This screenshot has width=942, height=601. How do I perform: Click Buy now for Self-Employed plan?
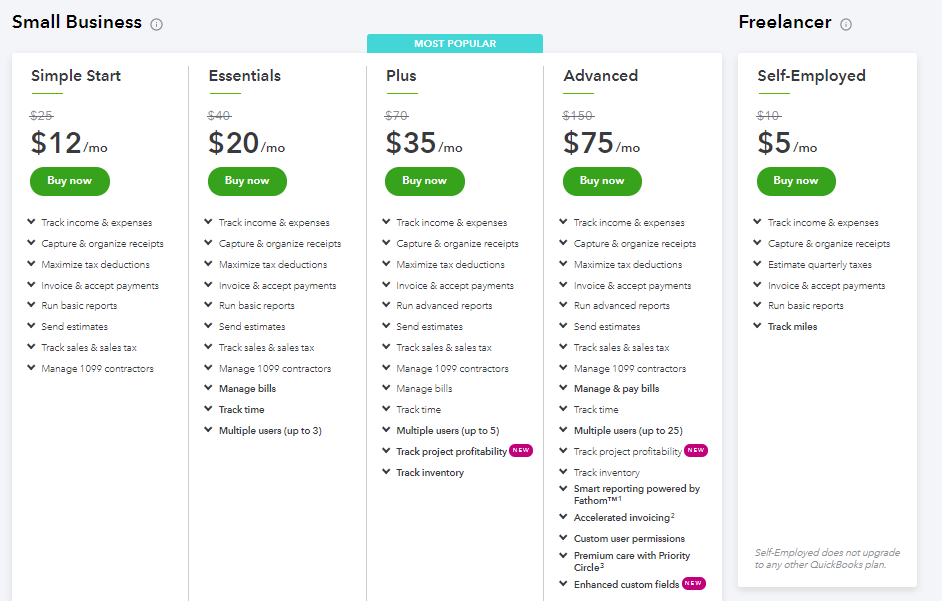796,181
